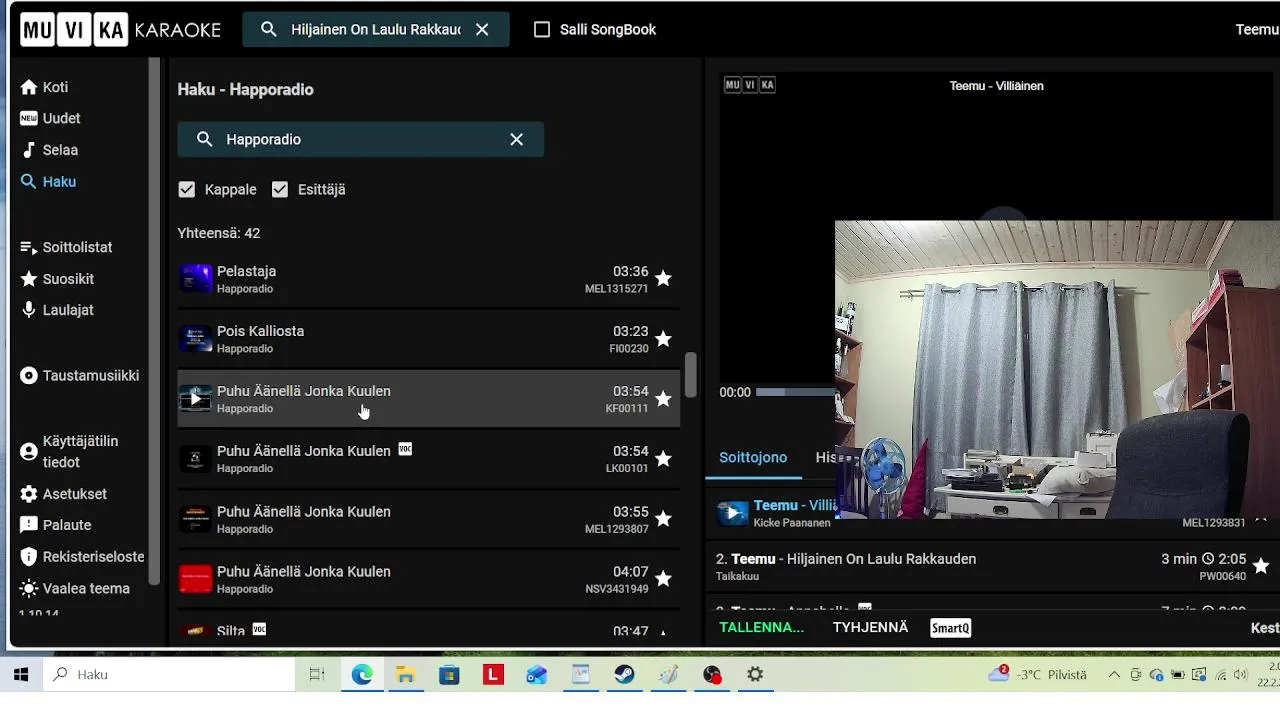Select the Pois Kalliosta thumbnail
This screenshot has height=720, width=1280.
pyautogui.click(x=195, y=339)
